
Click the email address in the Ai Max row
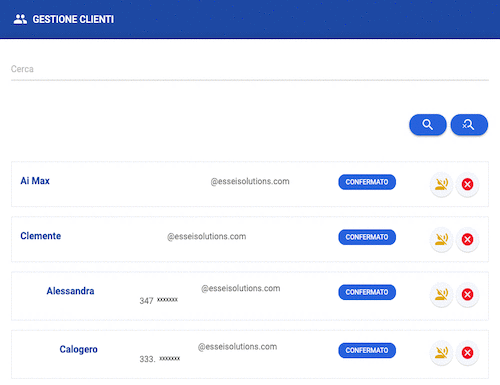pyautogui.click(x=250, y=181)
